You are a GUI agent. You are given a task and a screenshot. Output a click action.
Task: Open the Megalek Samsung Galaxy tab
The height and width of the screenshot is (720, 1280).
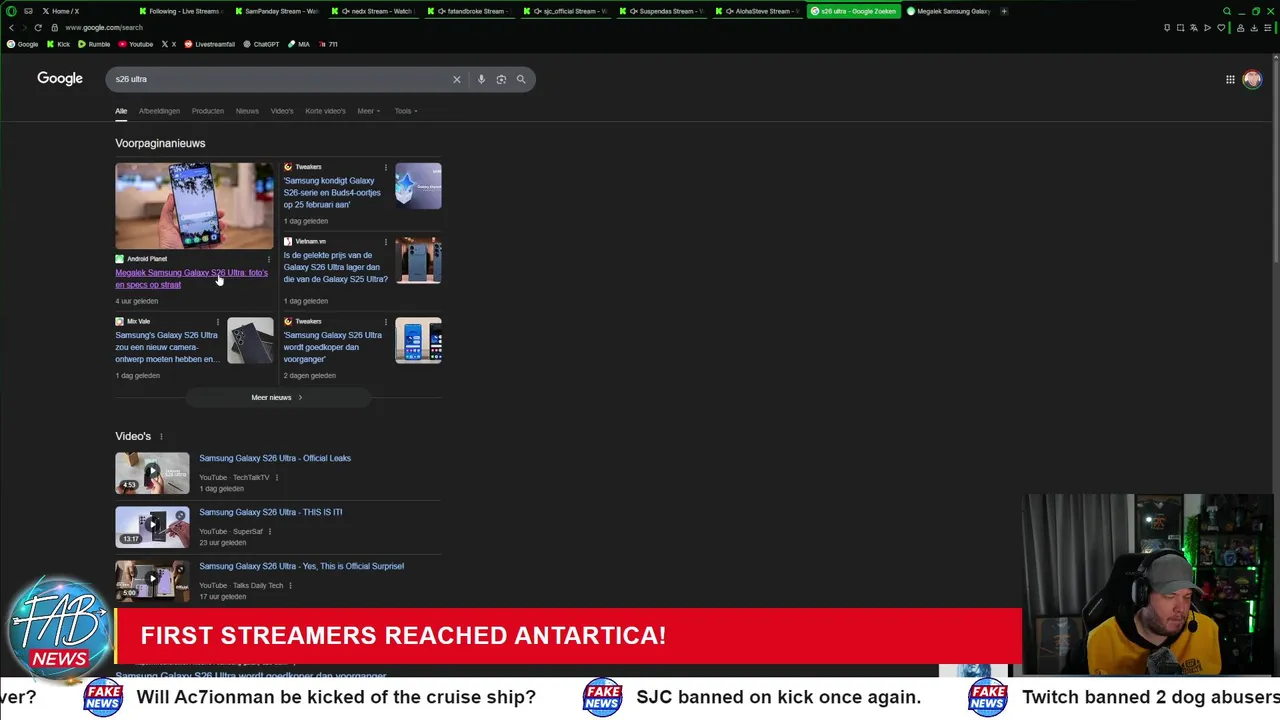tap(950, 11)
